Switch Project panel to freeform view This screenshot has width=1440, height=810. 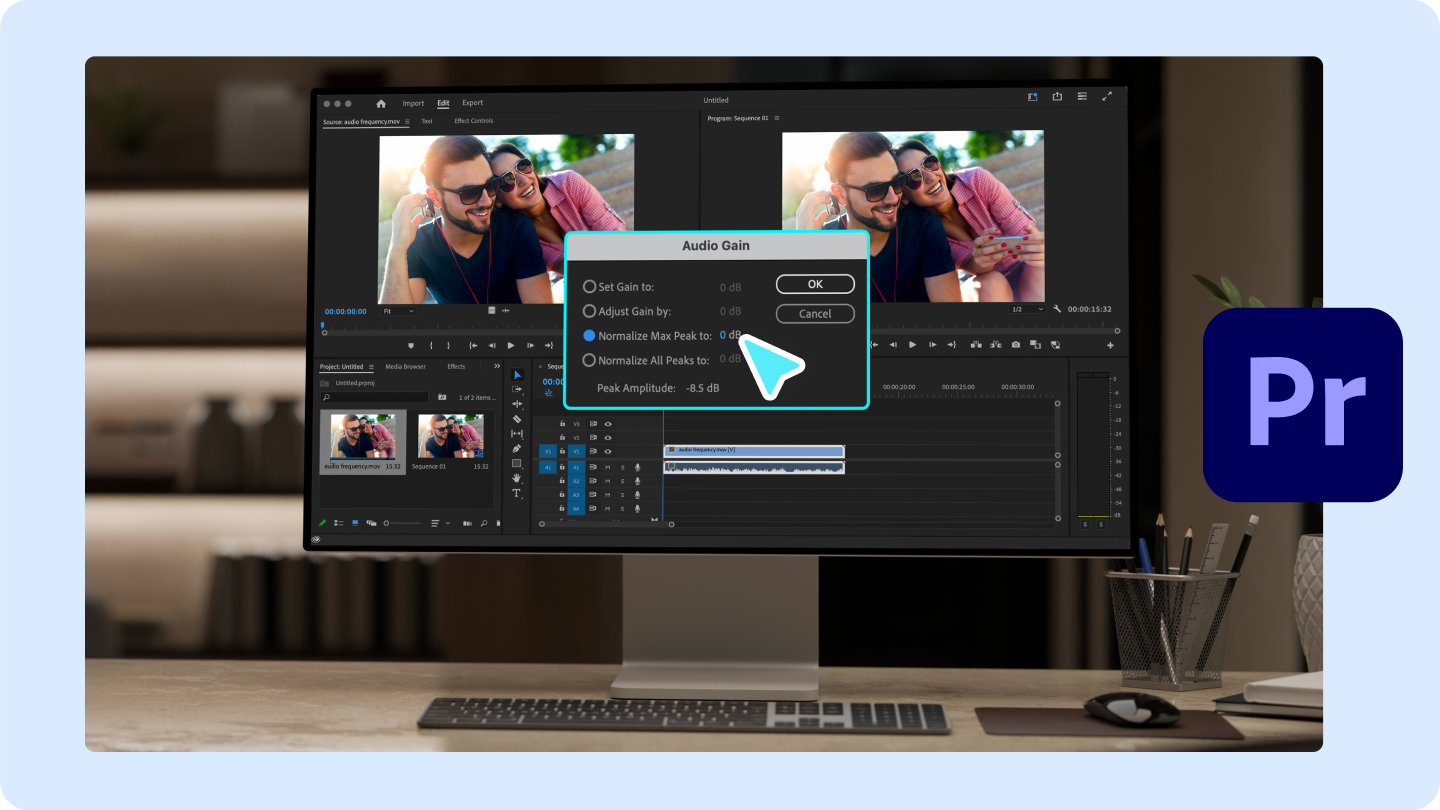[x=371, y=523]
